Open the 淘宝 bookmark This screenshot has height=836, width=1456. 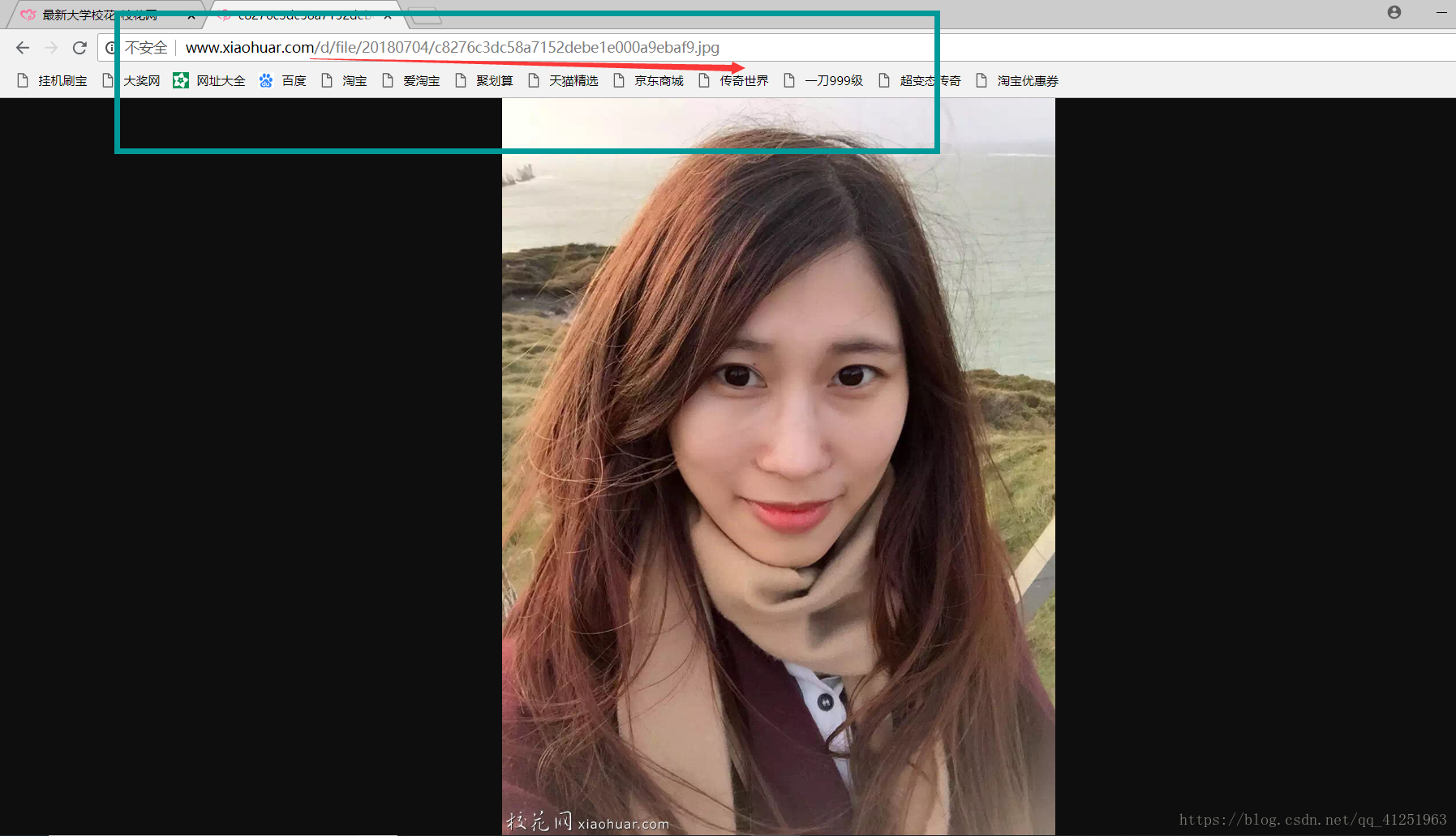pyautogui.click(x=354, y=80)
